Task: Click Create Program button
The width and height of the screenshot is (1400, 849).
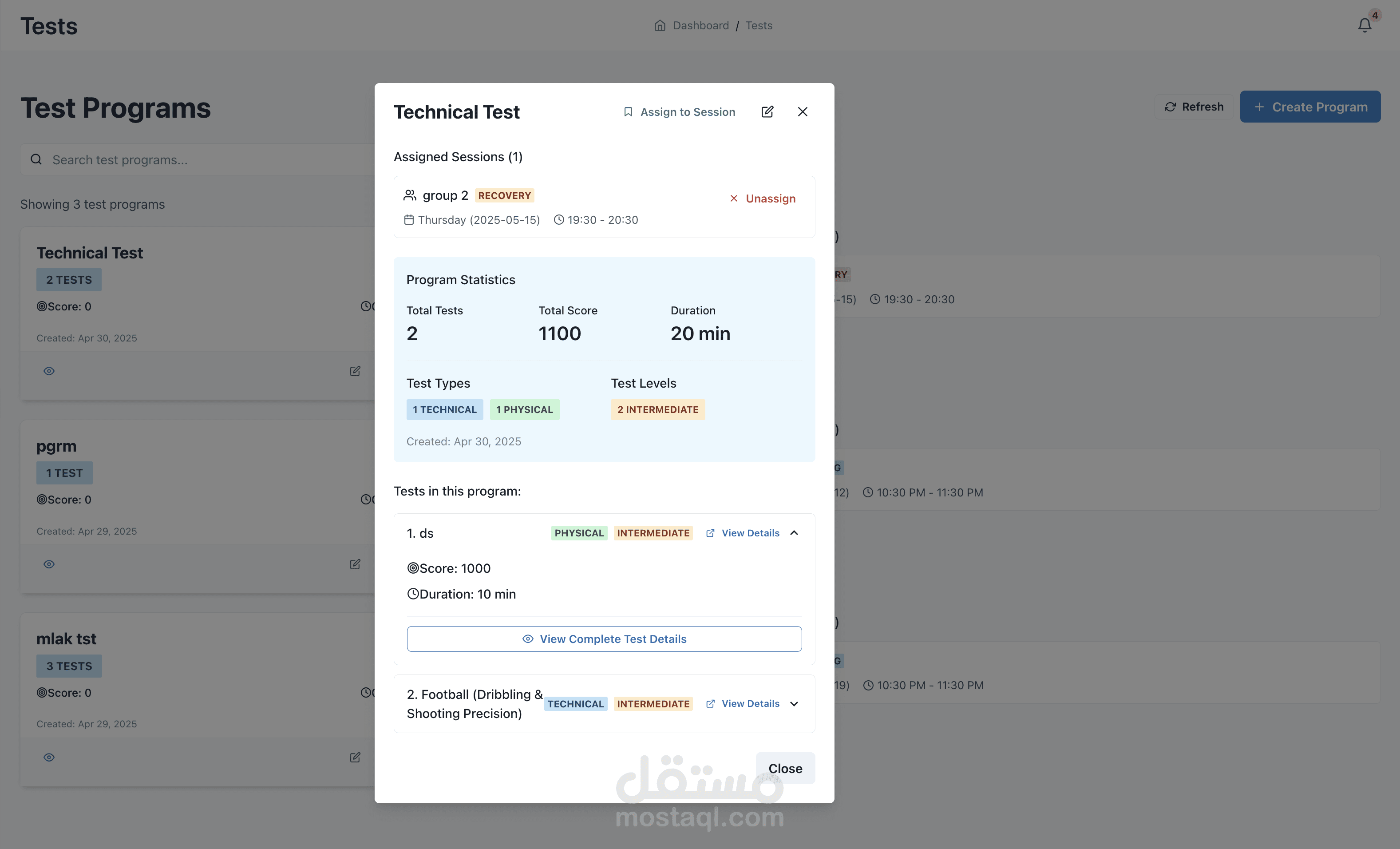Action: pyautogui.click(x=1309, y=107)
